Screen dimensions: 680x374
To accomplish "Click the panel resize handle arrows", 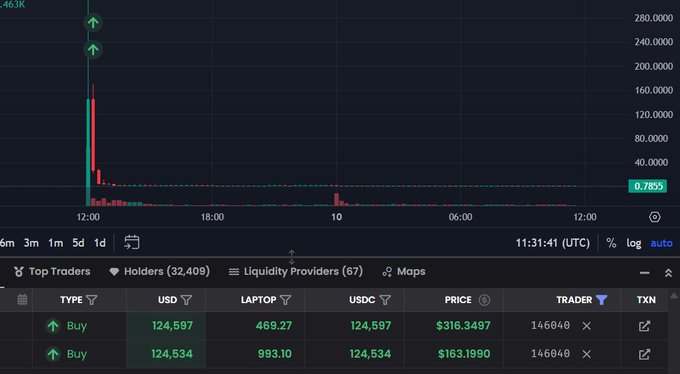I will [x=291, y=257].
